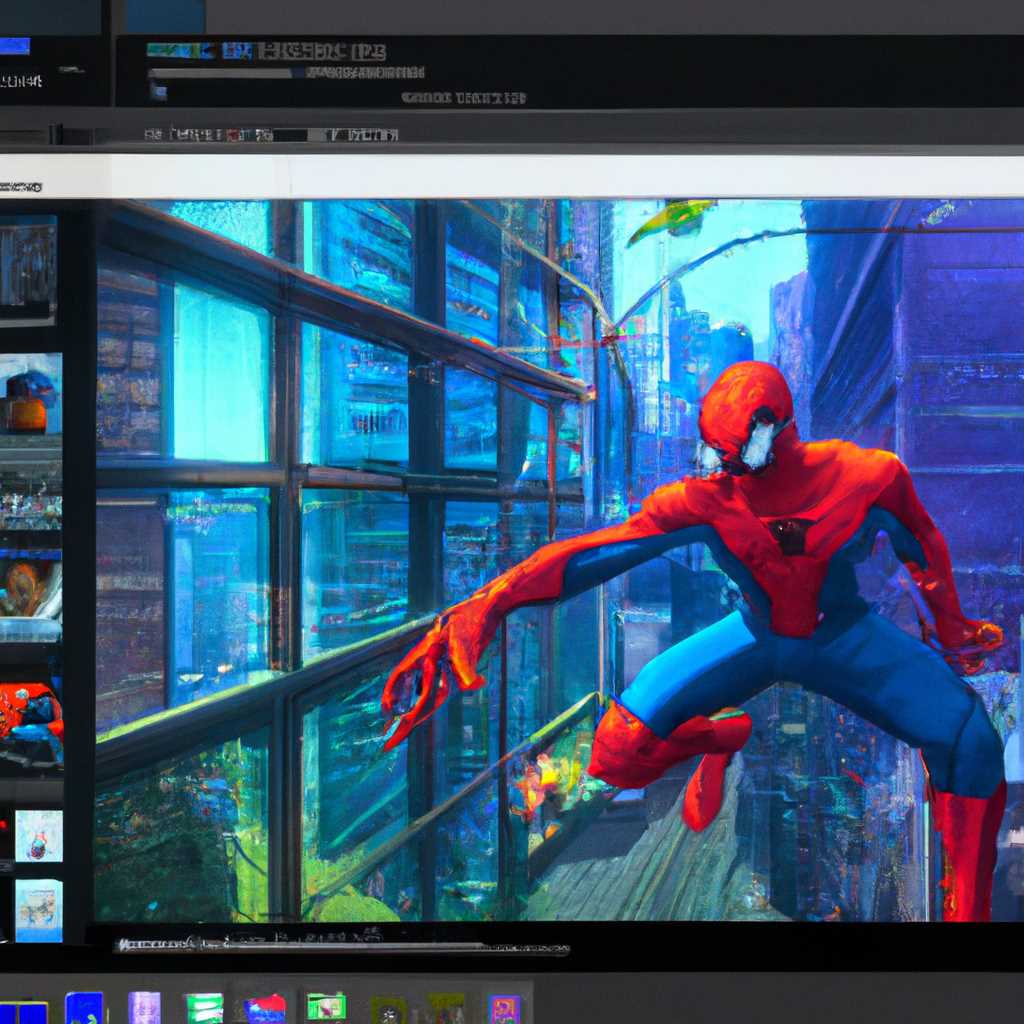Launch the red and blue dock icon
The width and height of the screenshot is (1024, 1024).
(x=264, y=1009)
